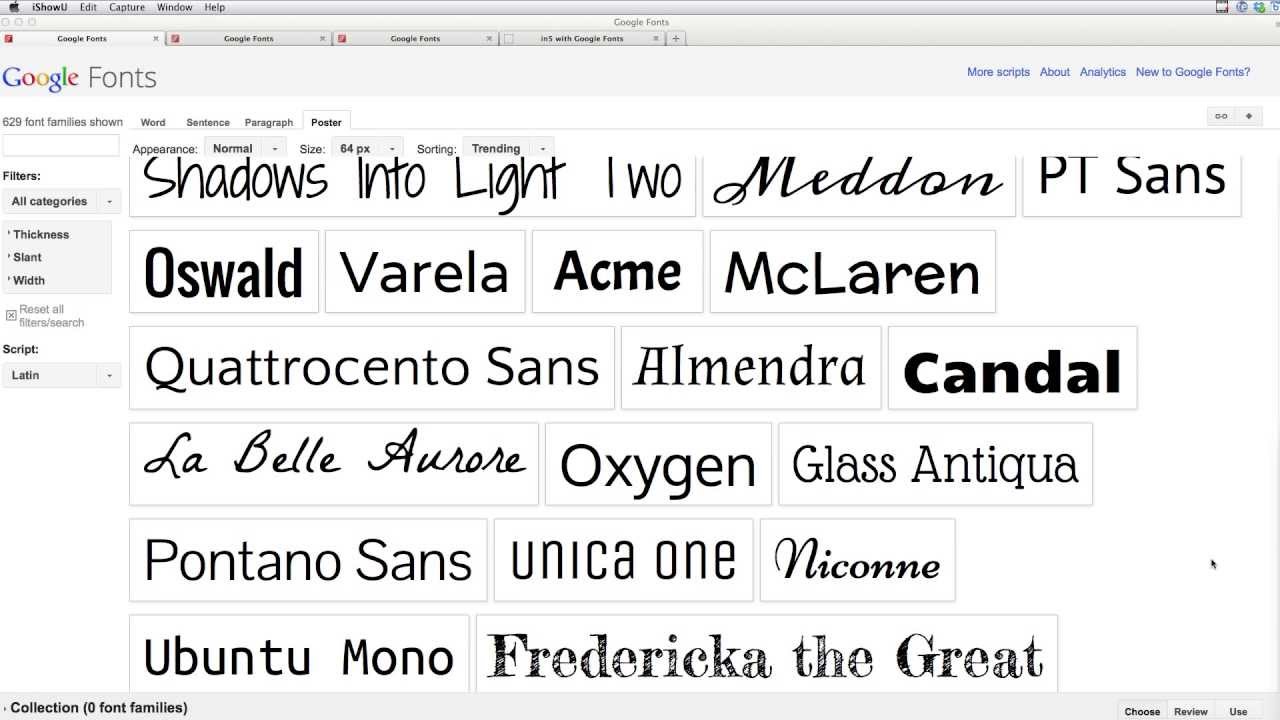Expand the Thickness filter

tap(40, 234)
